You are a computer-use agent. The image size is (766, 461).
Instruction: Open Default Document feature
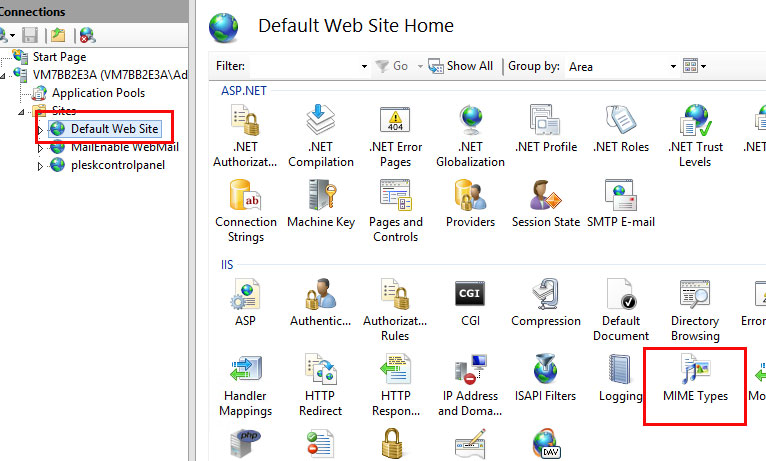(621, 310)
